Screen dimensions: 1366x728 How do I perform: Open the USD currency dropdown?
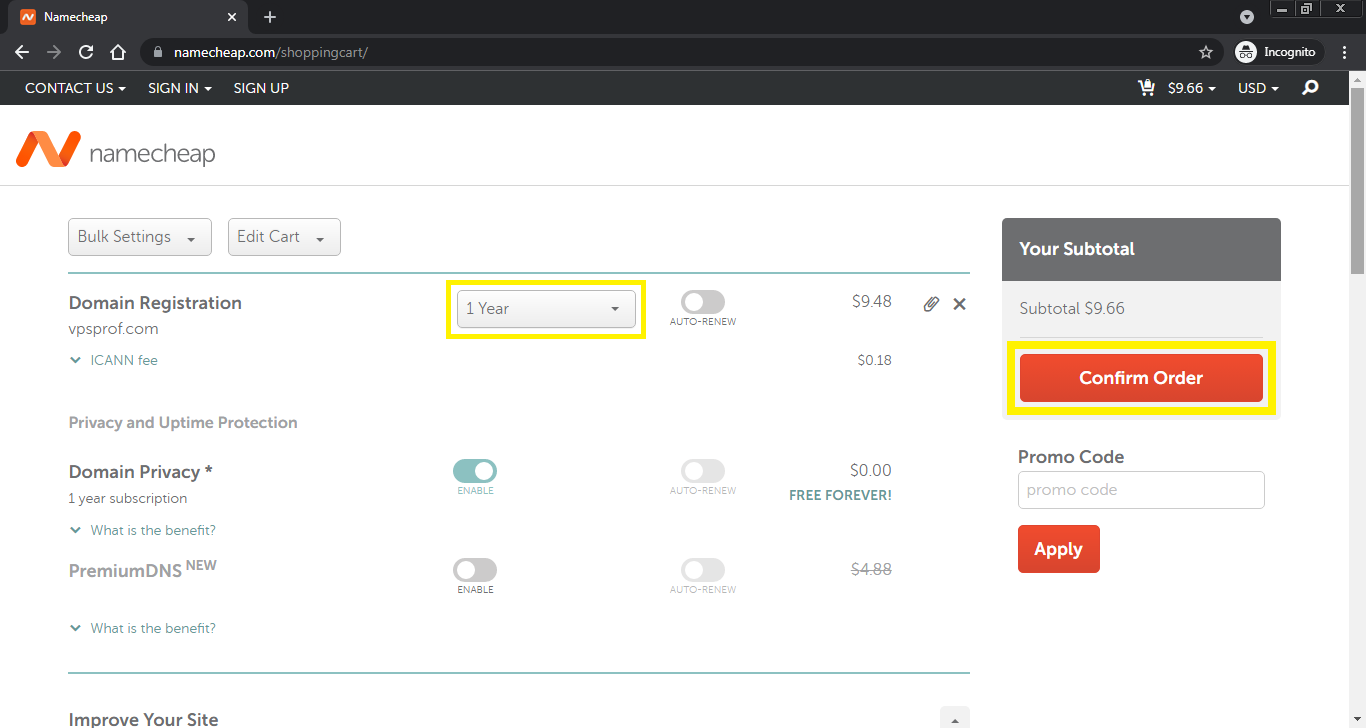pos(1258,88)
